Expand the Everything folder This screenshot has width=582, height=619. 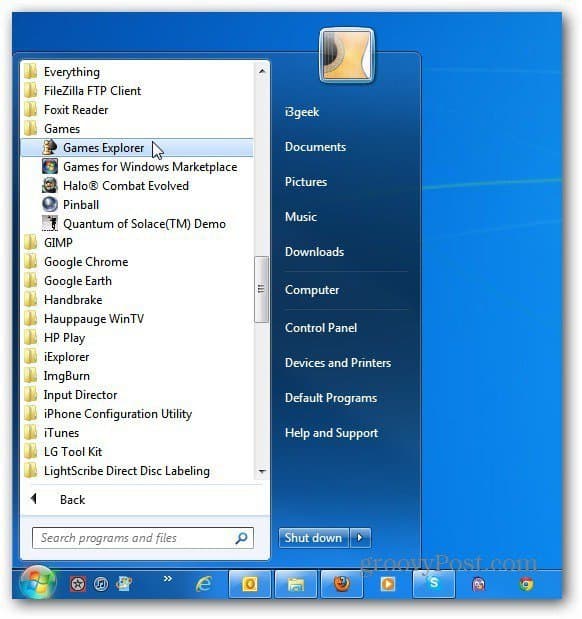pos(61,72)
